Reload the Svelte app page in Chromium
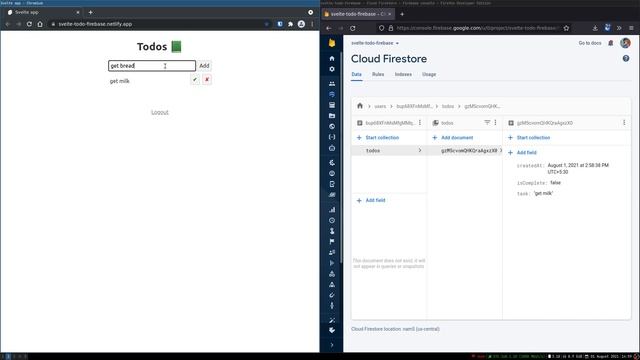This screenshot has height=360, width=640. [29, 24]
